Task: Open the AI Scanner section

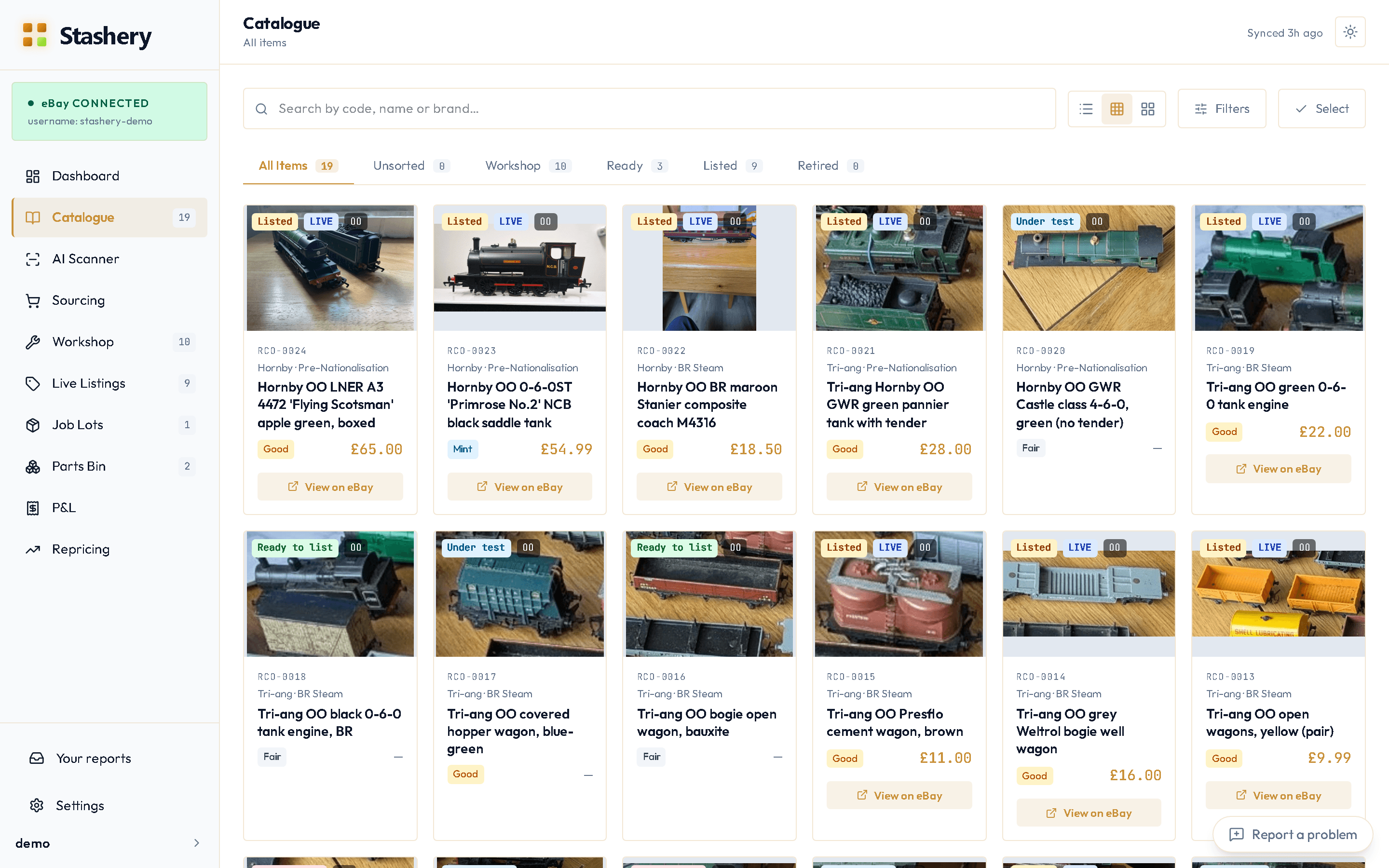Action: coord(109,259)
